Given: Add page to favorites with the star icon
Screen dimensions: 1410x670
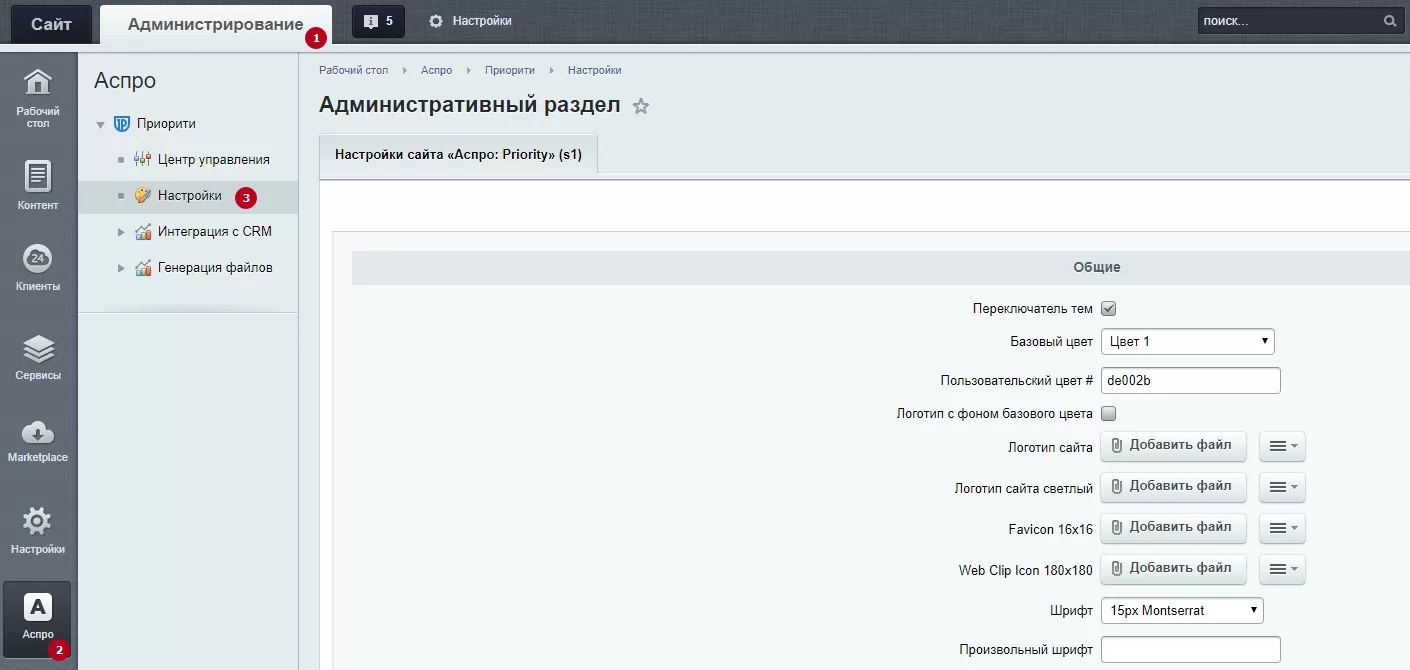Looking at the screenshot, I should click(x=641, y=106).
